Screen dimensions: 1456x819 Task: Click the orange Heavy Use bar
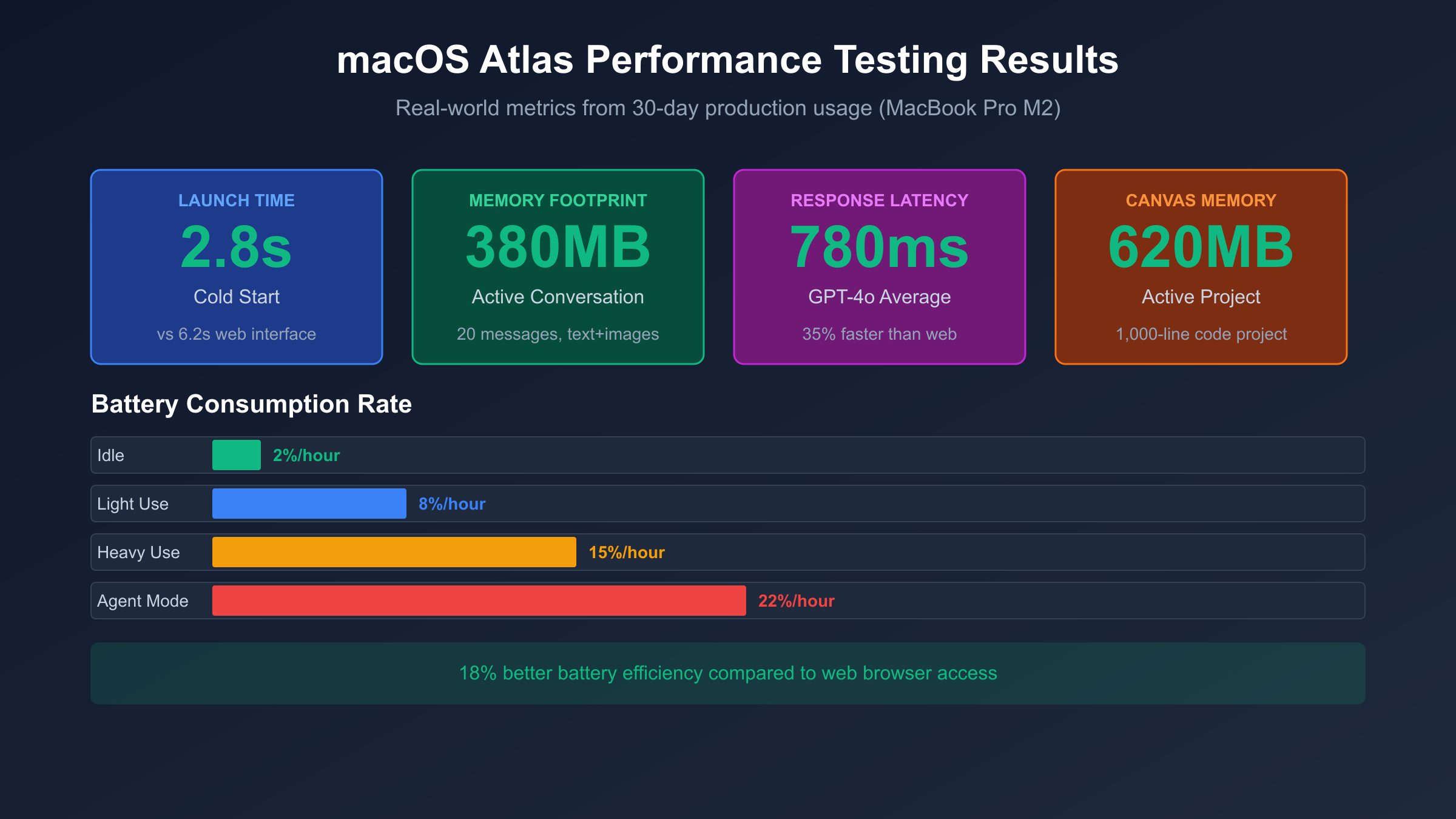click(394, 552)
